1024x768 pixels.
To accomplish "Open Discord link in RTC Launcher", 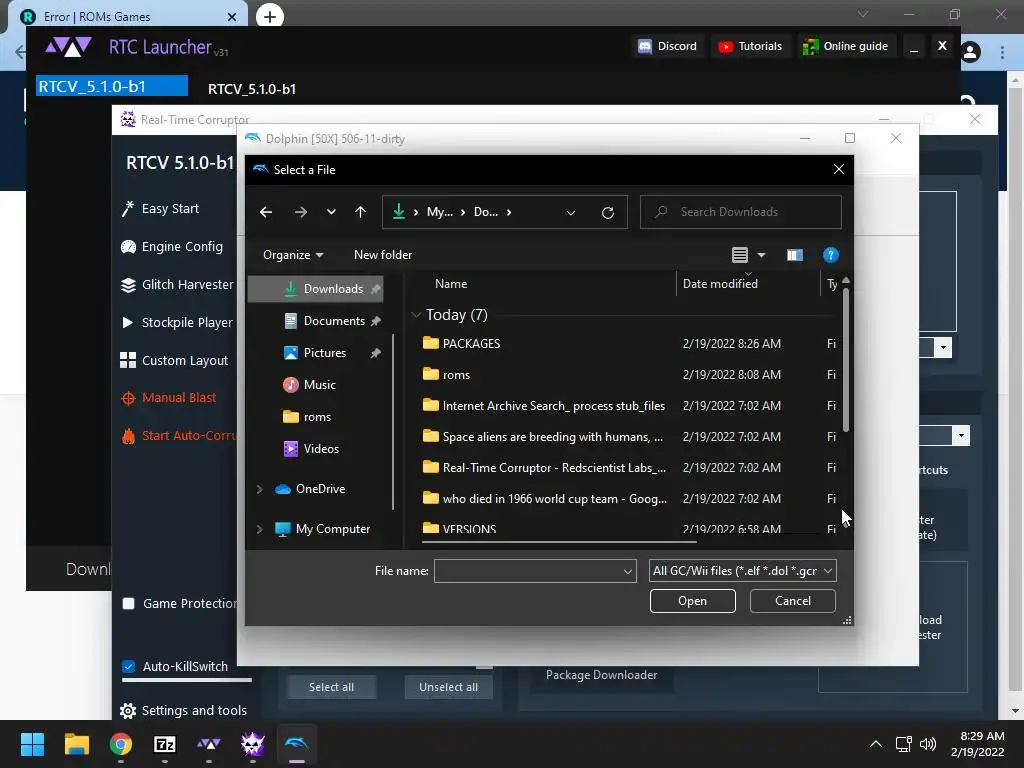I will click(x=668, y=46).
